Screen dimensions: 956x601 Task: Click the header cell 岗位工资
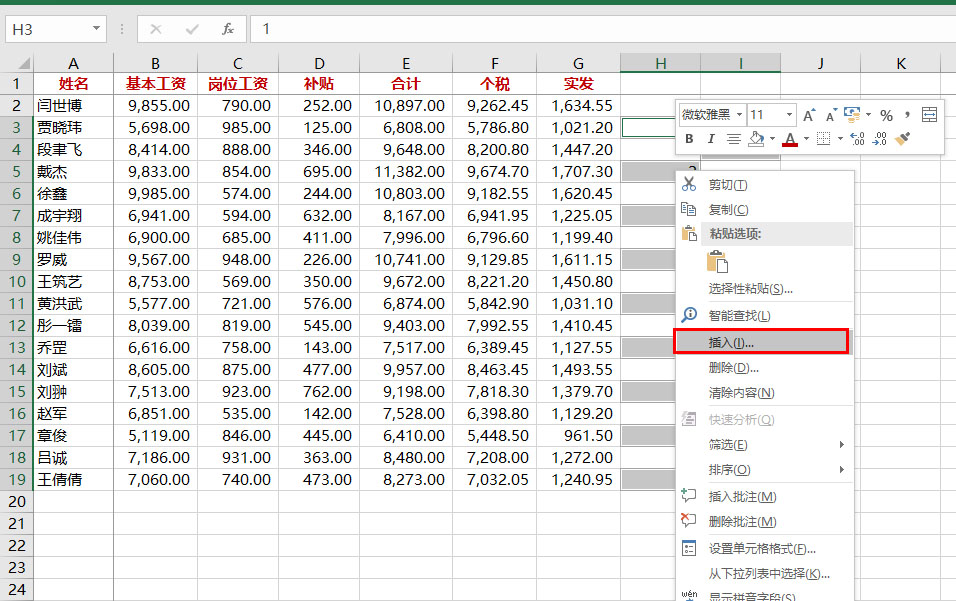[x=238, y=84]
